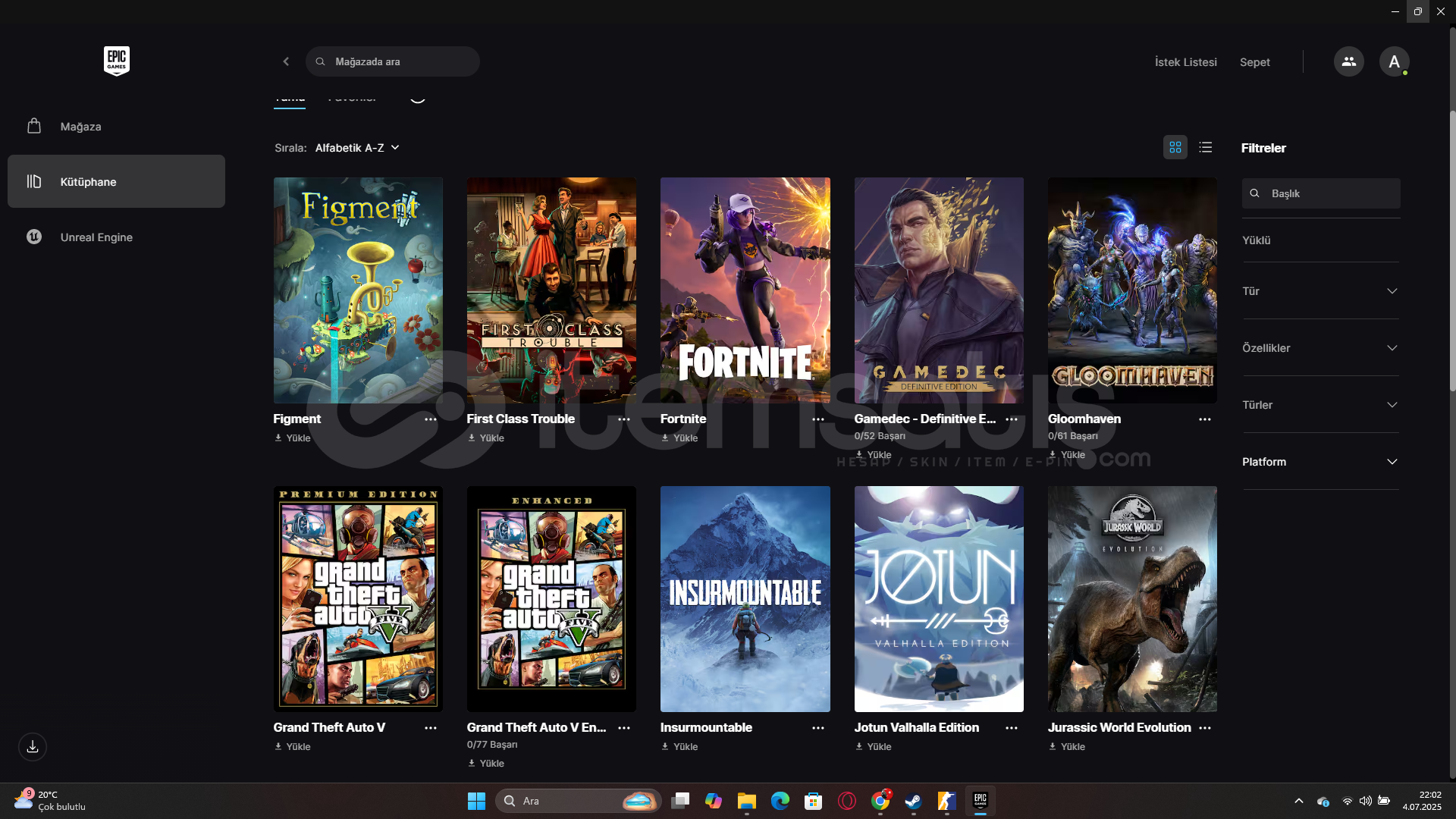Install Insurmountable via Yükle
The image size is (1456, 819).
tap(679, 747)
